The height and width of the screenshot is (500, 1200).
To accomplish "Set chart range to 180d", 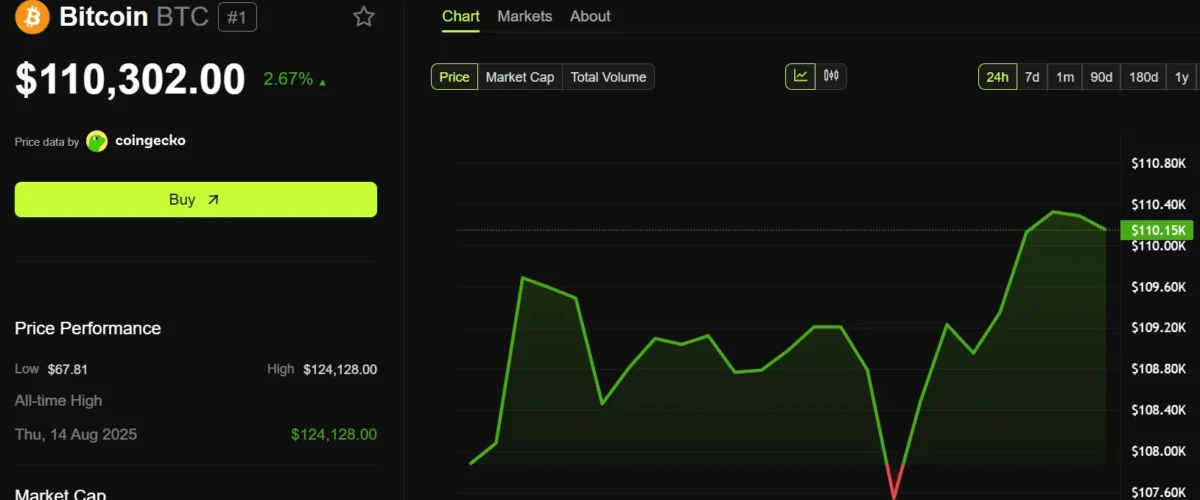I will tap(1143, 77).
